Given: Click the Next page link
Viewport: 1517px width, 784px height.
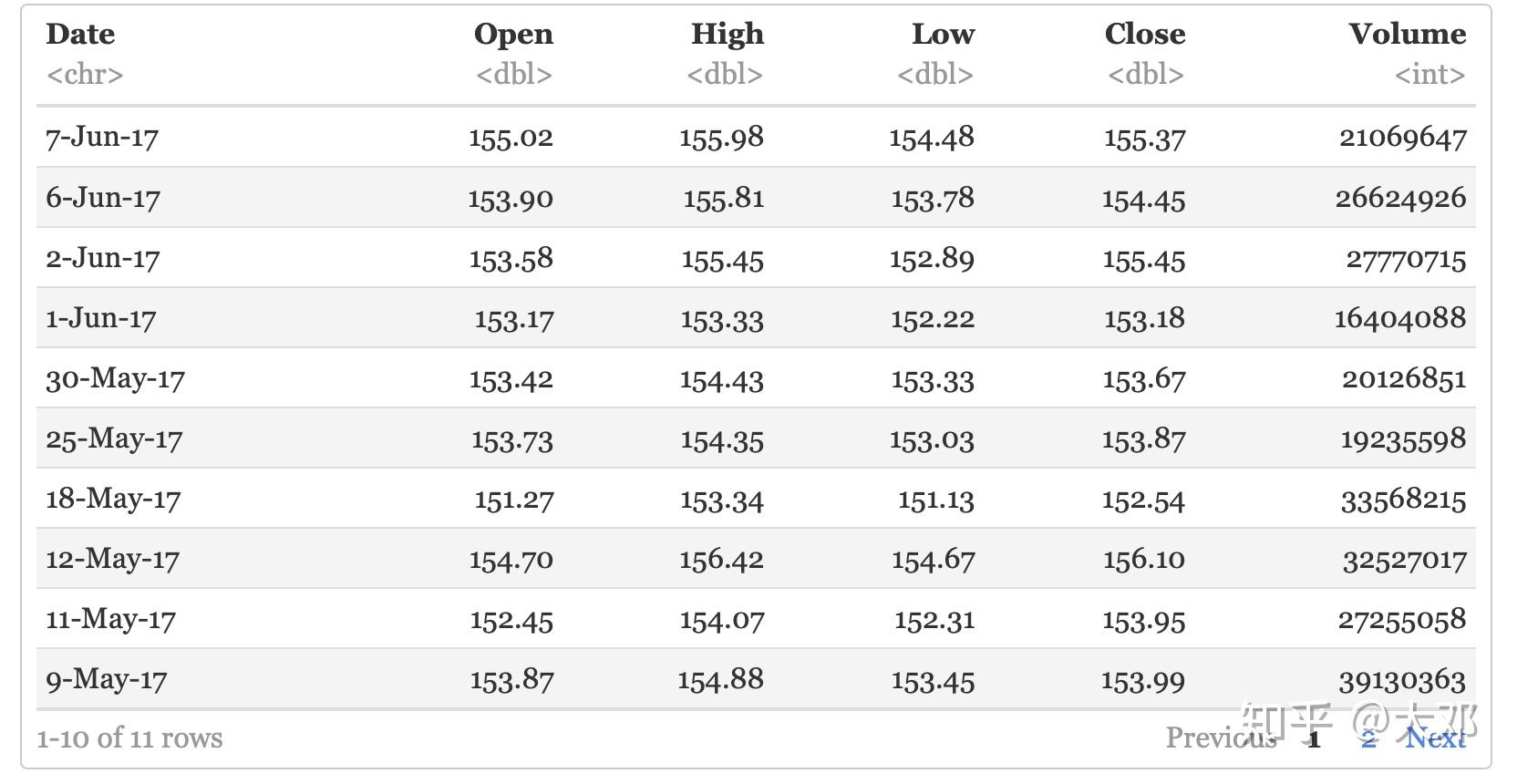Looking at the screenshot, I should [1435, 738].
